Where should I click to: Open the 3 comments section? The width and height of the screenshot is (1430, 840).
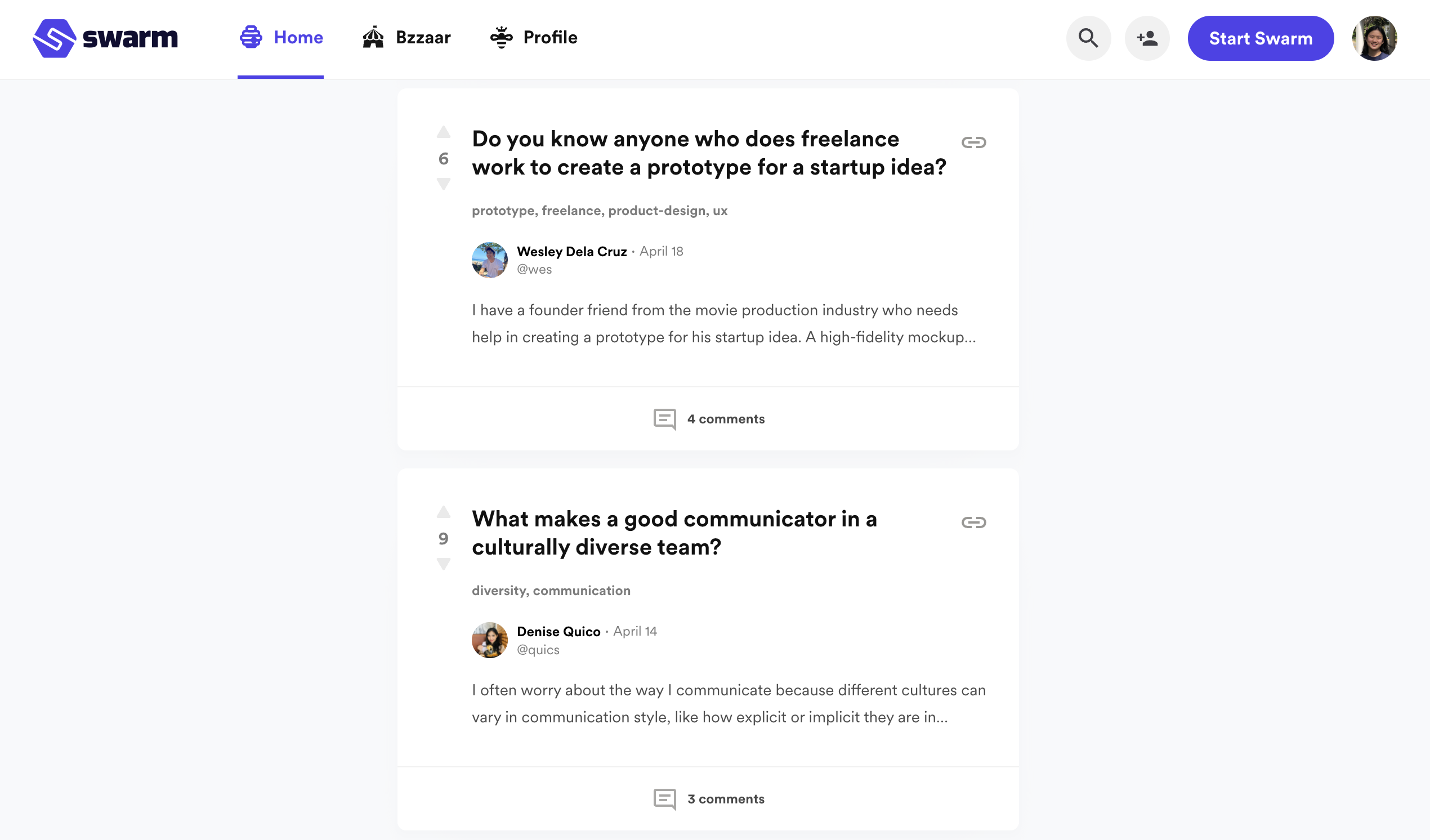(x=709, y=798)
